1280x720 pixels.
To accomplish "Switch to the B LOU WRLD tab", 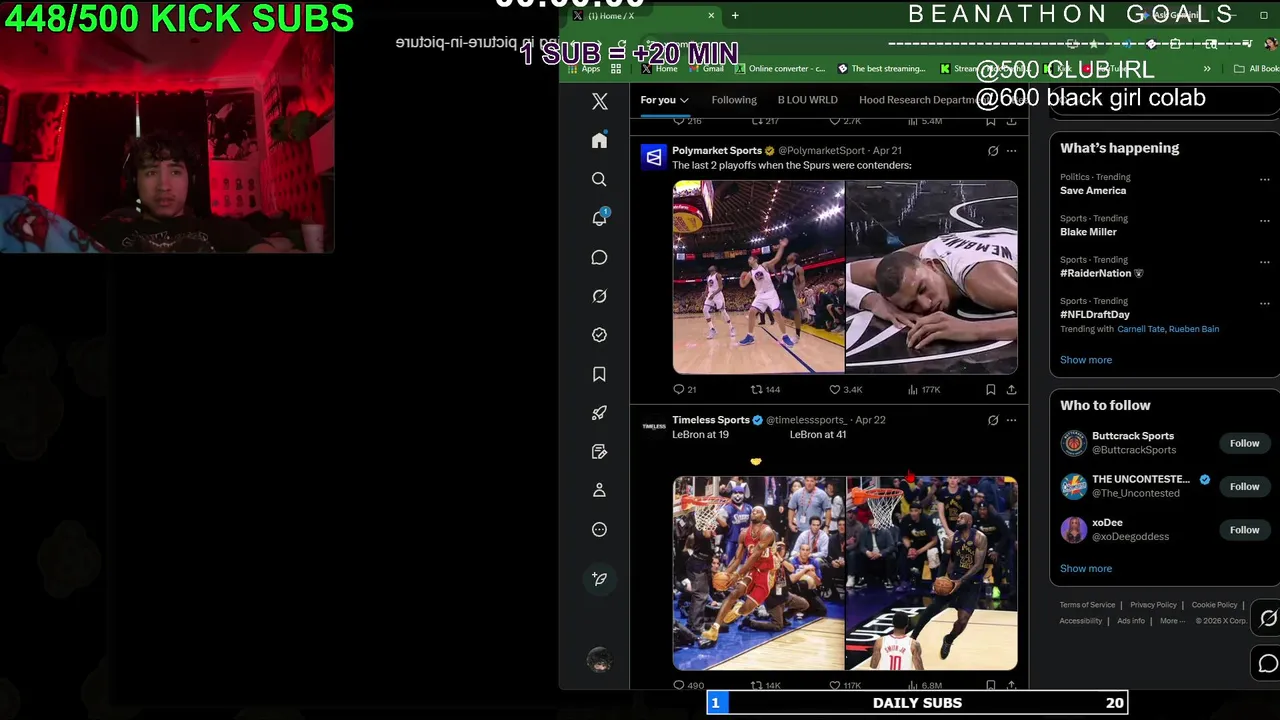I will pyautogui.click(x=807, y=100).
